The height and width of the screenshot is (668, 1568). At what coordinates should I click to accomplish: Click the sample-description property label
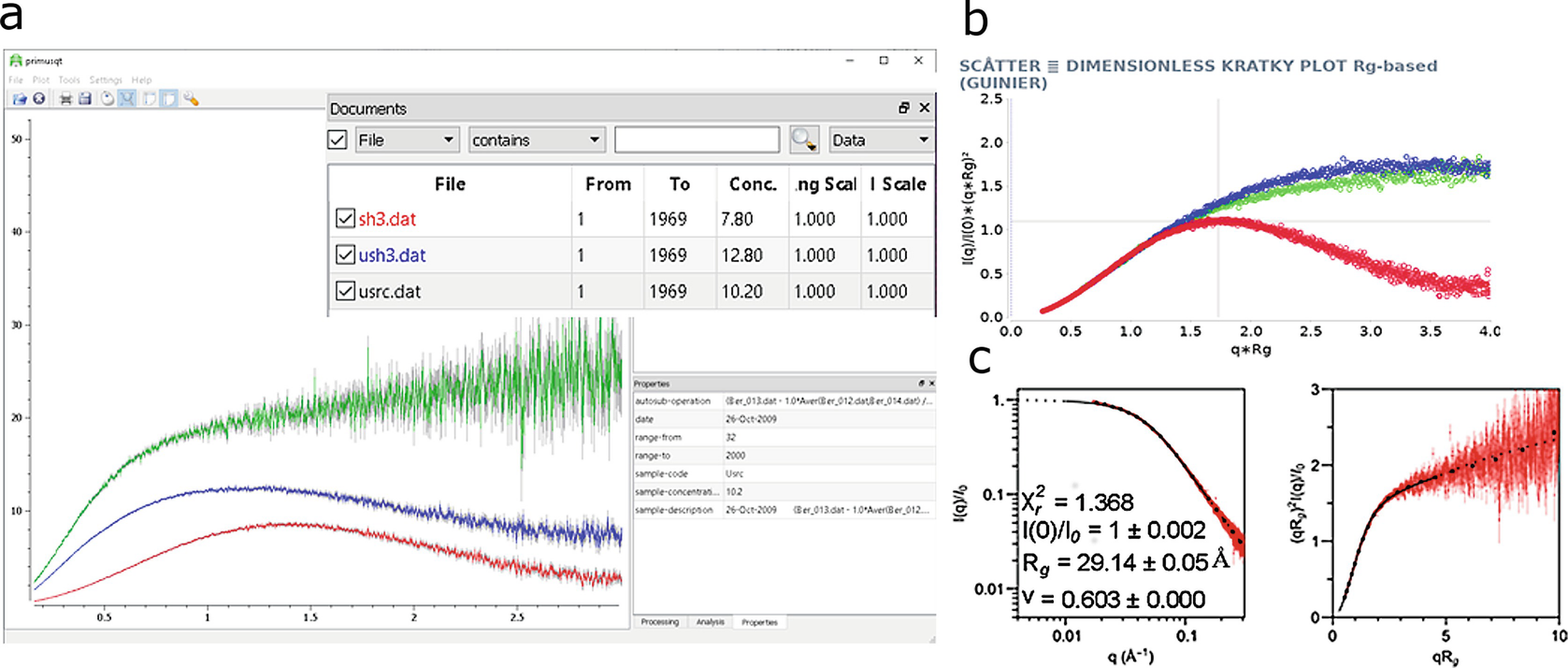(x=673, y=510)
